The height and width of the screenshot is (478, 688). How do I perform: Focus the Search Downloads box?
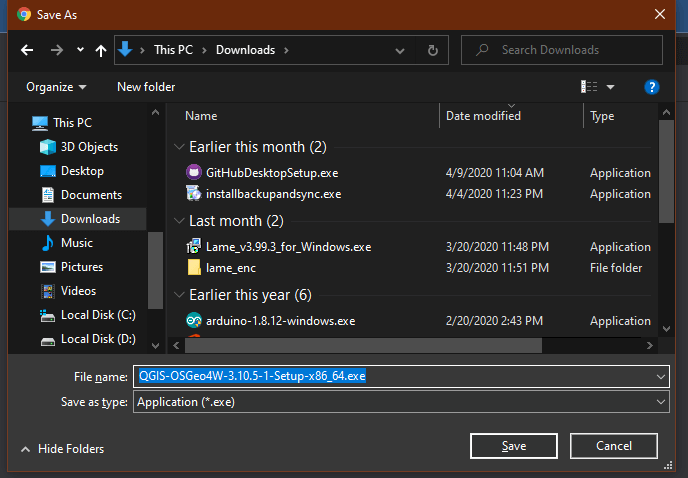coord(562,50)
